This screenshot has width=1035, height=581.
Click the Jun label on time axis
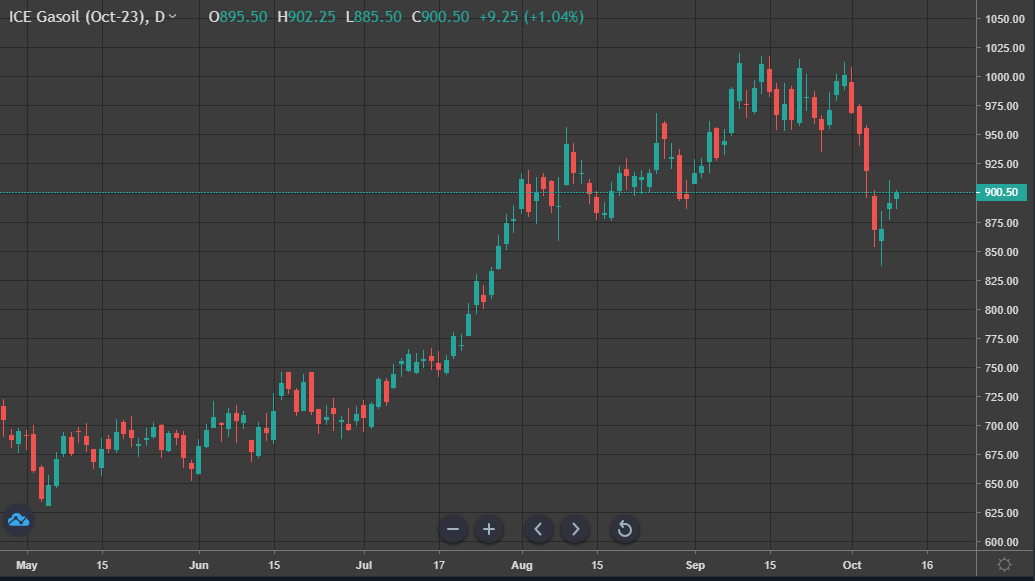(x=199, y=565)
